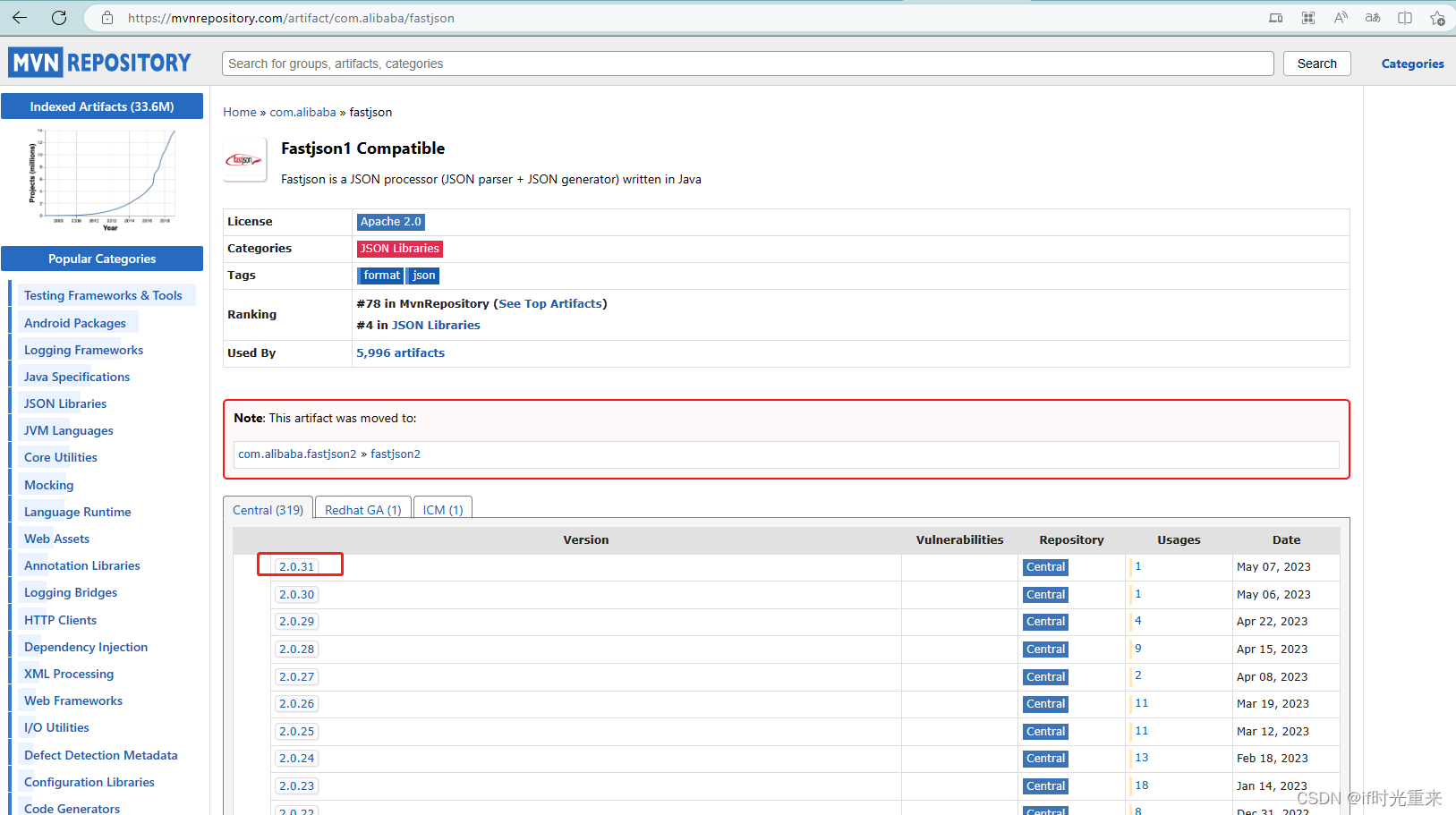Open Testing Frameworks & Tools category

(103, 295)
